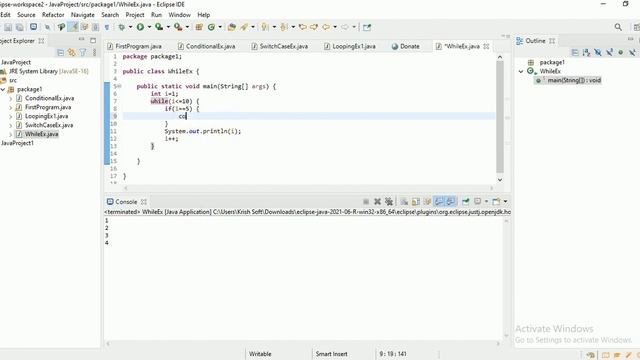
Task: Click the Console Pin Console icon
Action: (466, 202)
